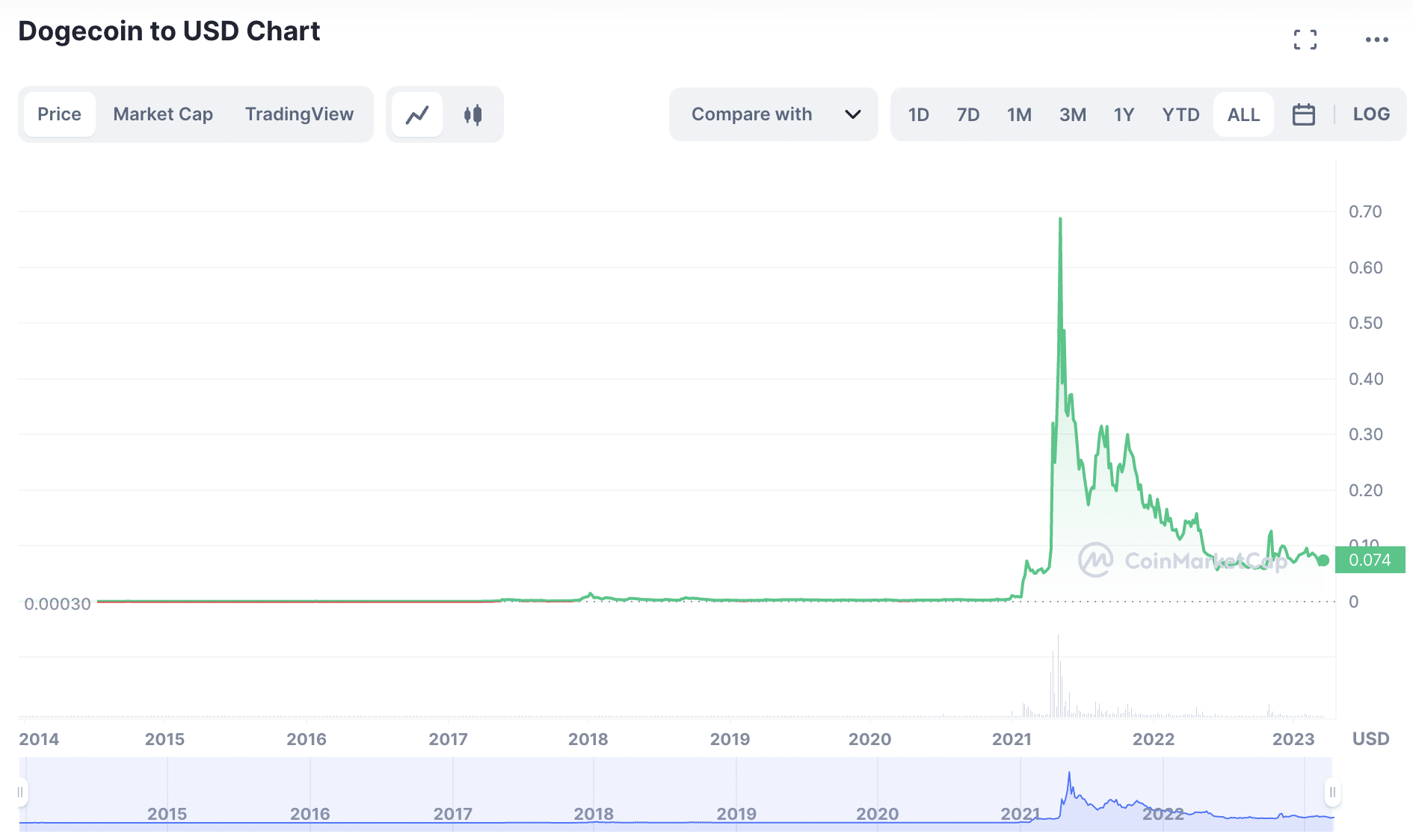Set the time range to 3M
This screenshot has width=1413, height=840.
[1073, 114]
